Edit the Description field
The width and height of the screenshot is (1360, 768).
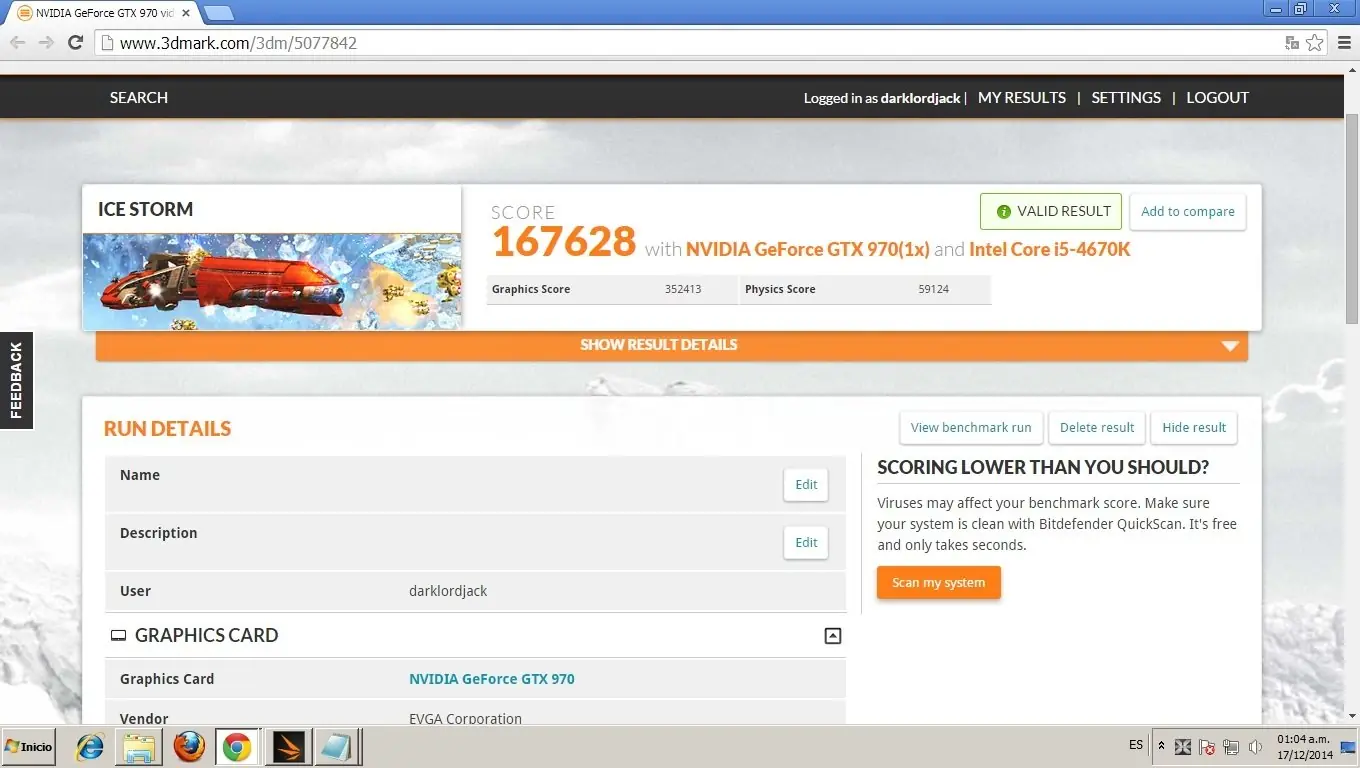point(806,543)
